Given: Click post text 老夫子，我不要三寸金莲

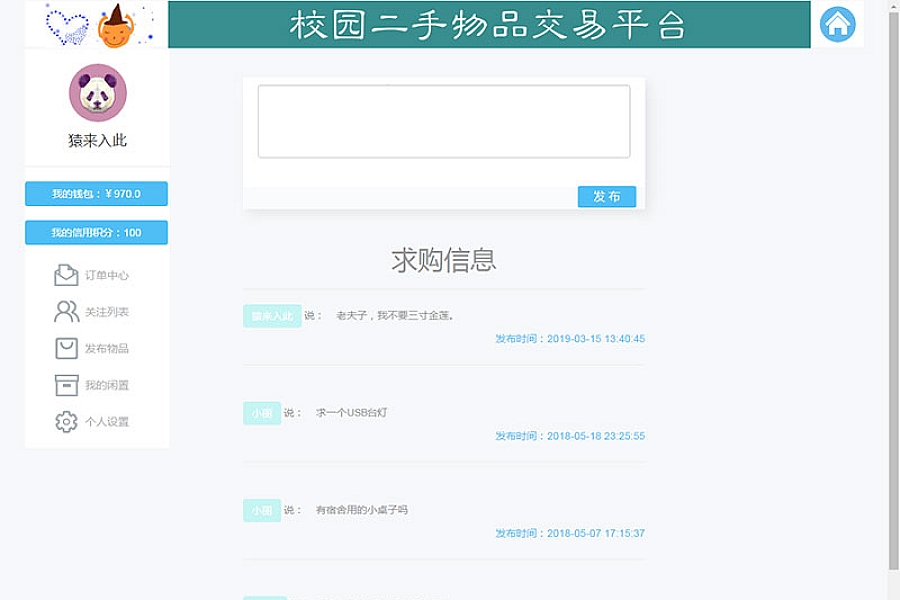Looking at the screenshot, I should (x=395, y=316).
